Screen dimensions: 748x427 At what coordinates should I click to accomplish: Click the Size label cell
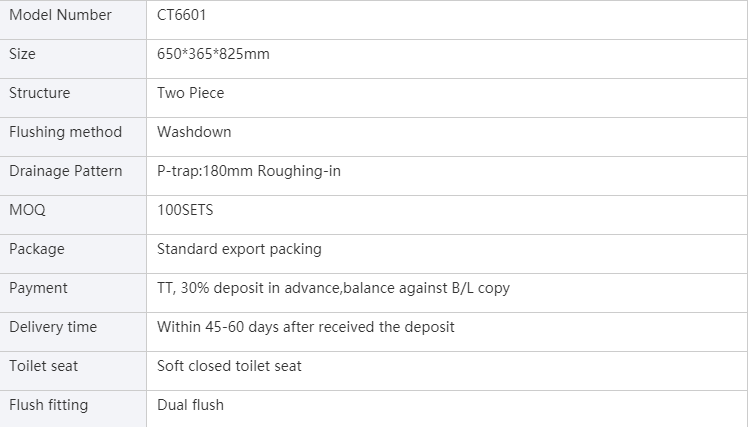point(73,59)
